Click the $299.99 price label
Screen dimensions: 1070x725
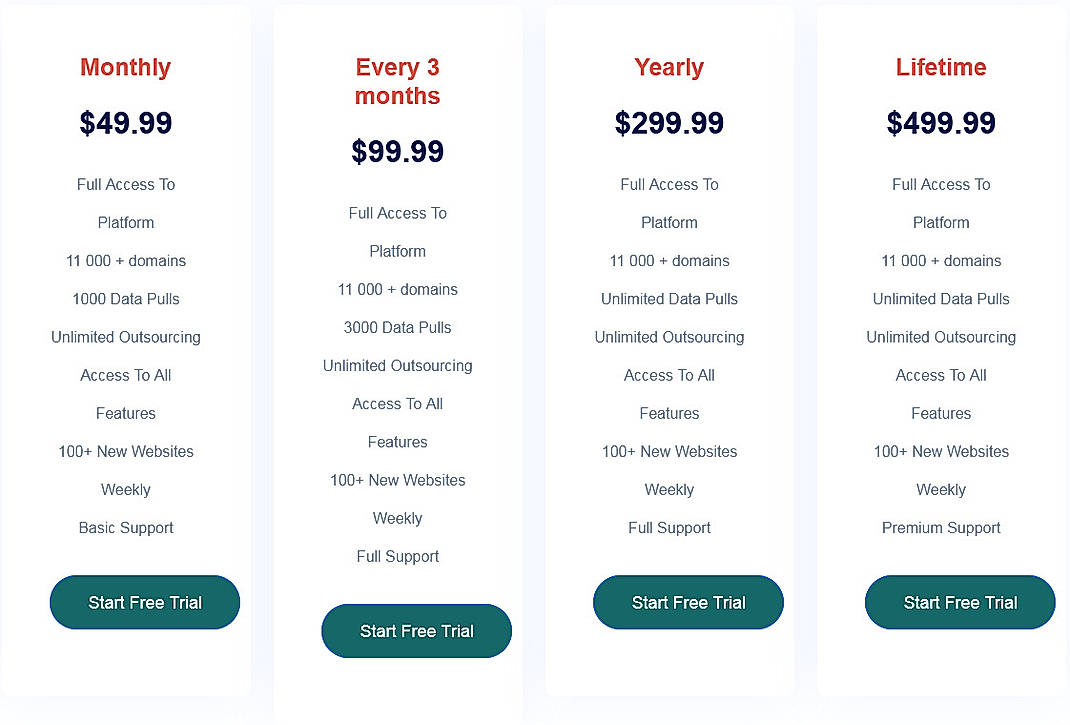point(669,123)
